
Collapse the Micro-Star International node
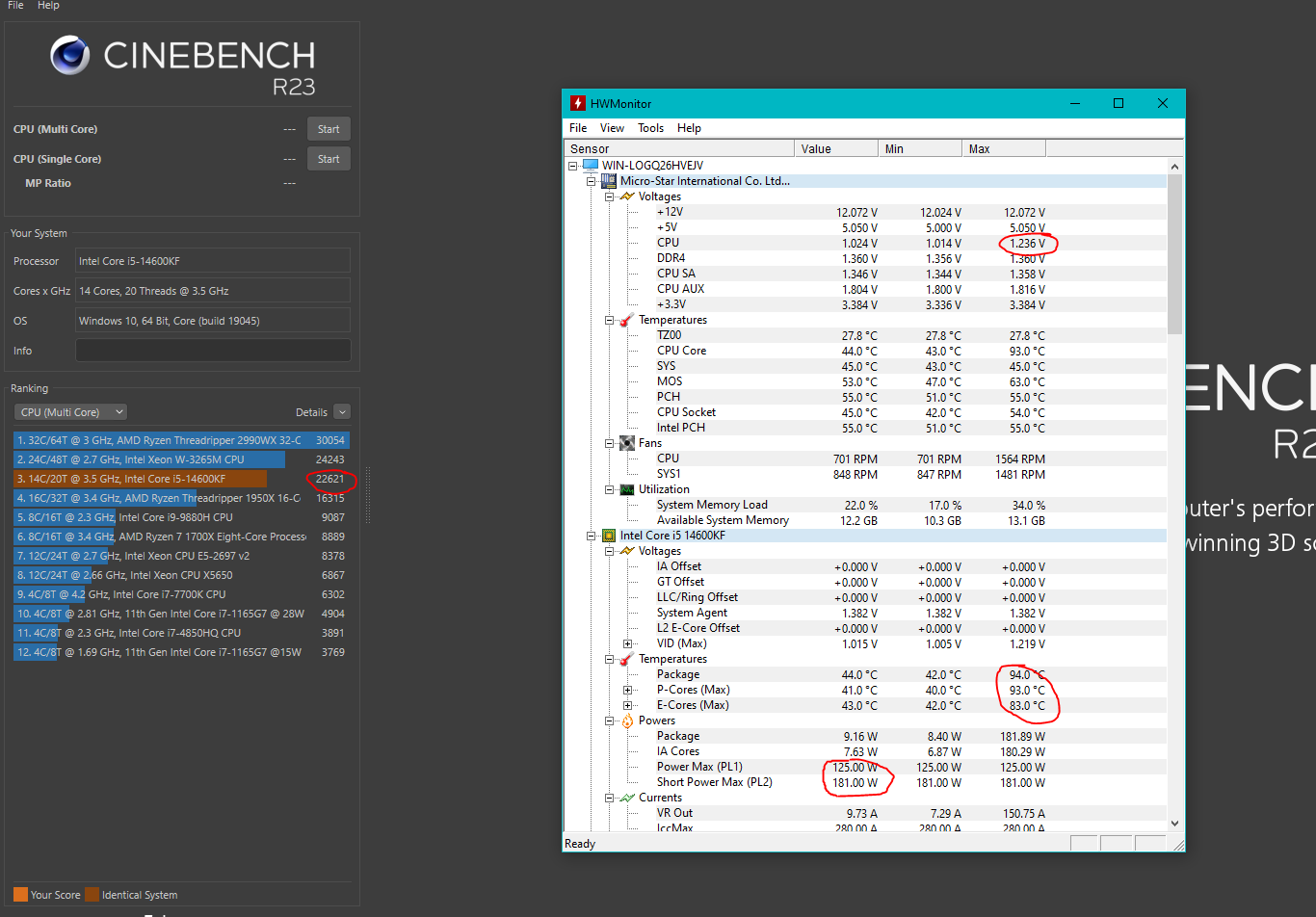coord(591,181)
